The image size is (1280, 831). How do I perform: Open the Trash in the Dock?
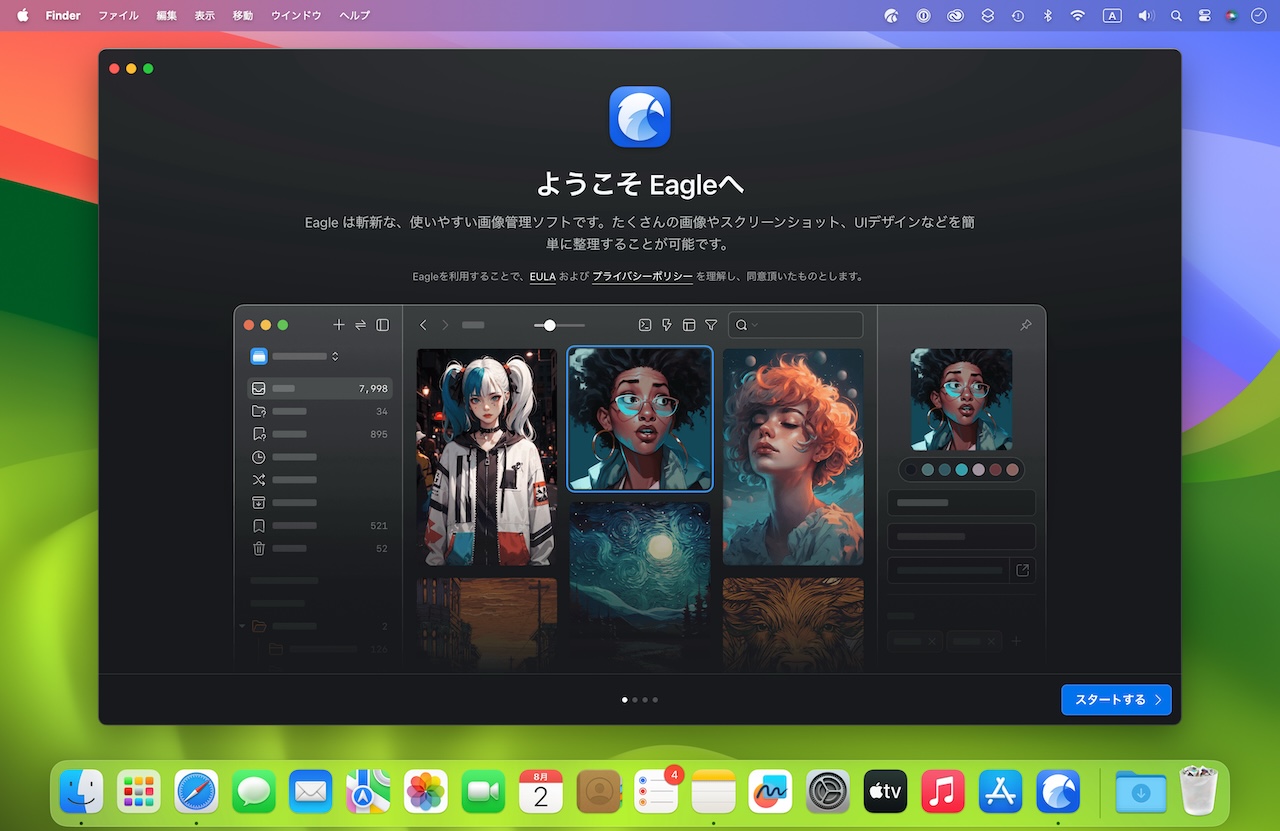(1198, 792)
